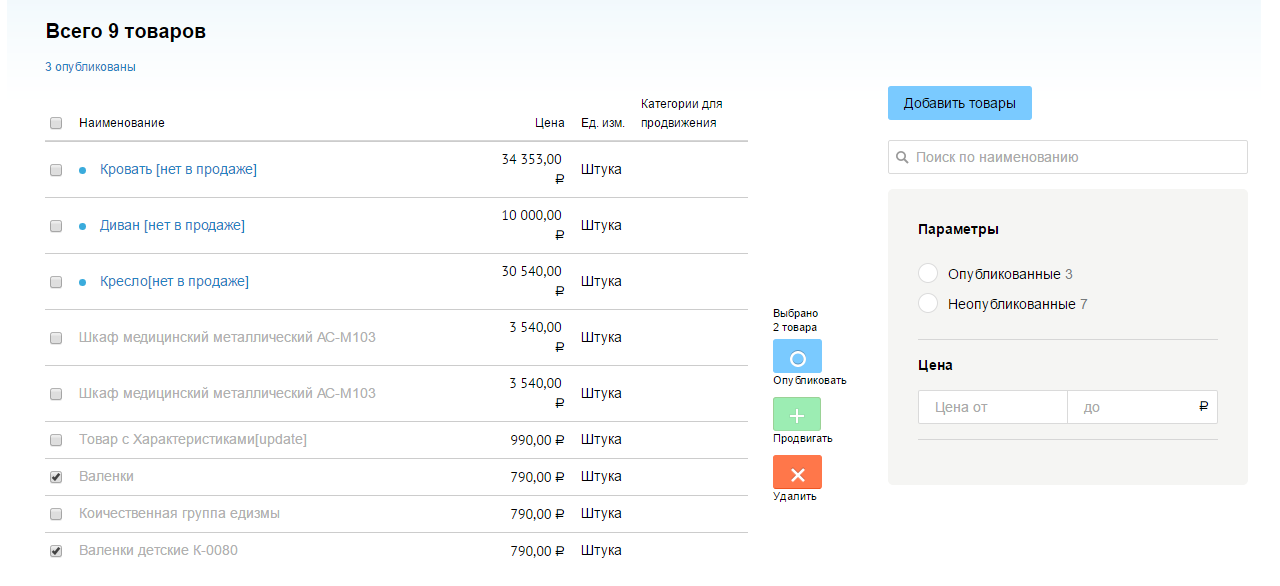Select the Опубликованные radio filter
This screenshot has height=586, width=1280.
[928, 274]
